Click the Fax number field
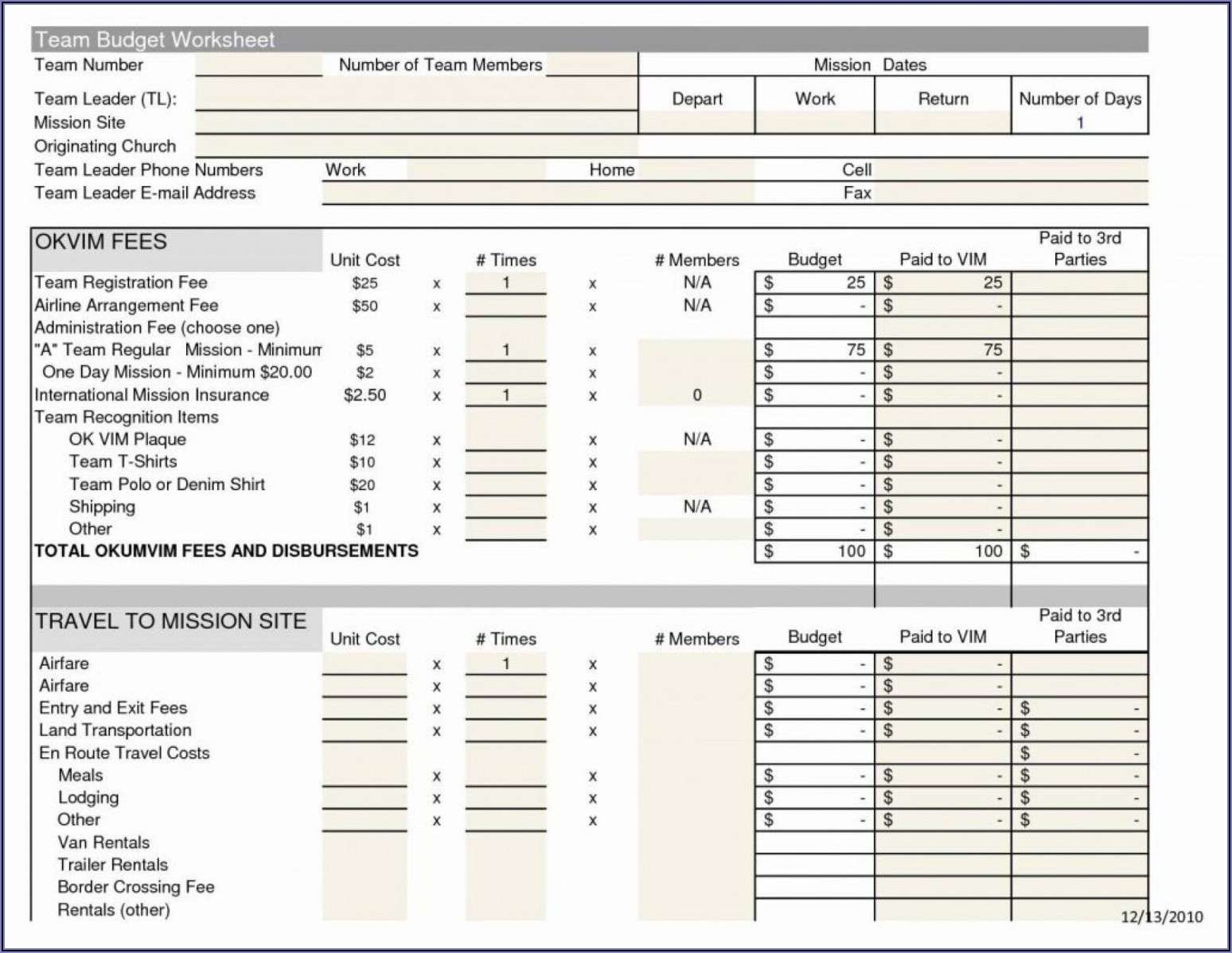The width and height of the screenshot is (1232, 953). [1010, 193]
